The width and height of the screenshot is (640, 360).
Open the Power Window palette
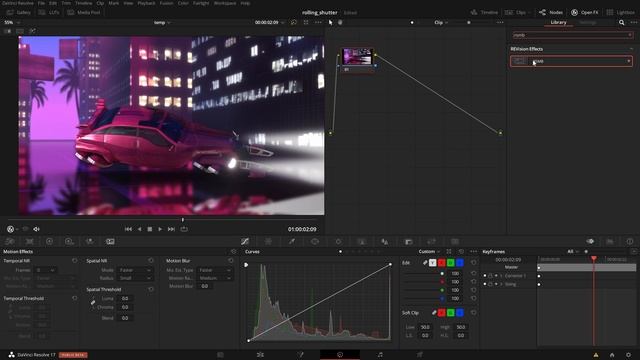[x=315, y=242]
